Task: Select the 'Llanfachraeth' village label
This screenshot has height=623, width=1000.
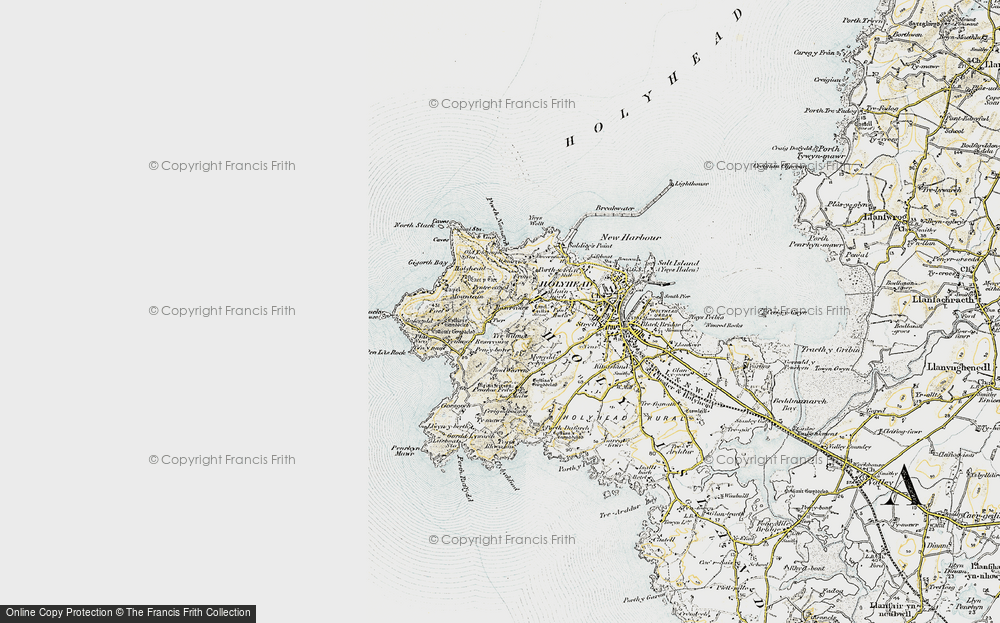Action: (943, 299)
